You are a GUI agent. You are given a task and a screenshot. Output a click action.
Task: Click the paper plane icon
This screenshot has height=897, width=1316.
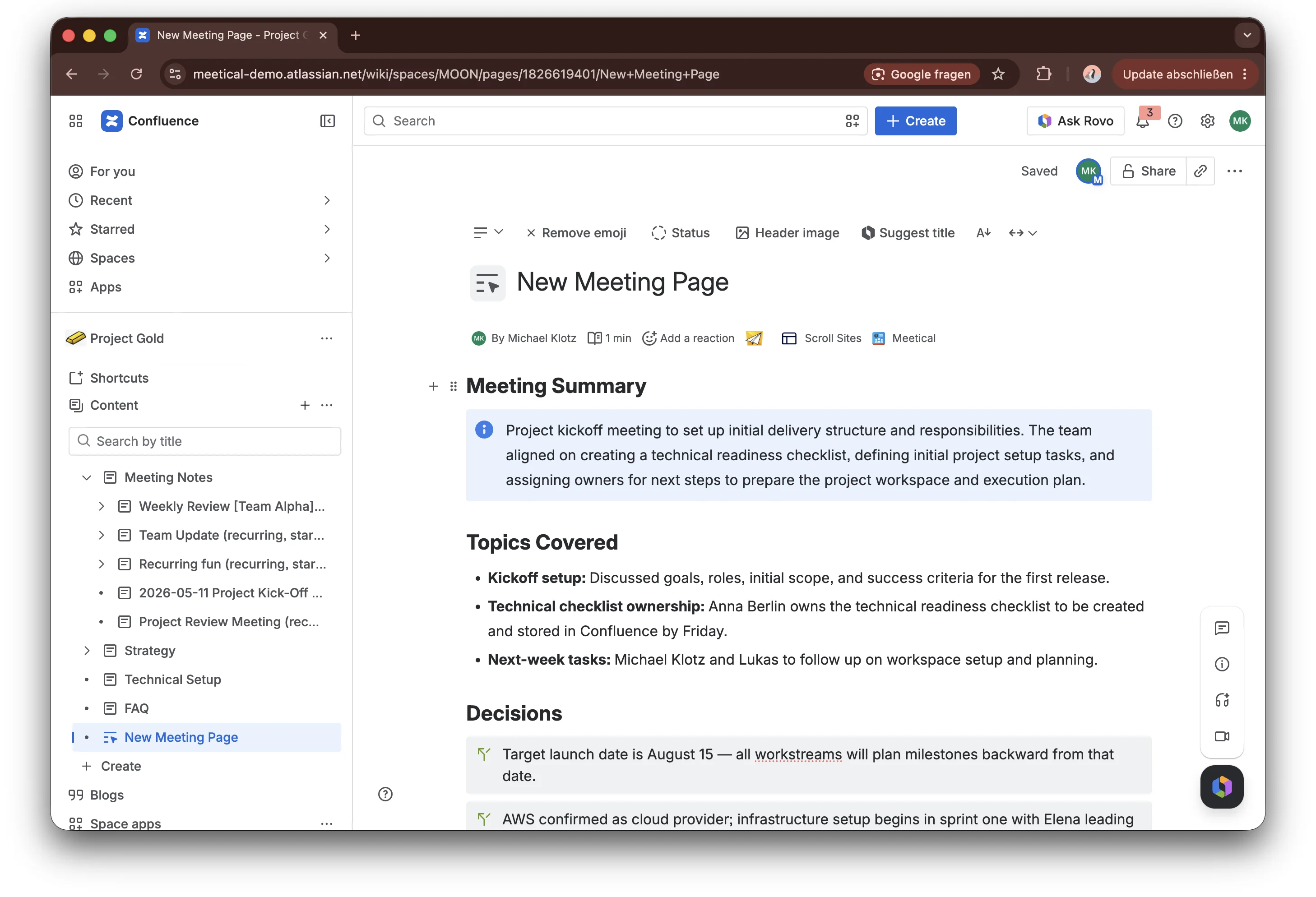[x=754, y=338]
